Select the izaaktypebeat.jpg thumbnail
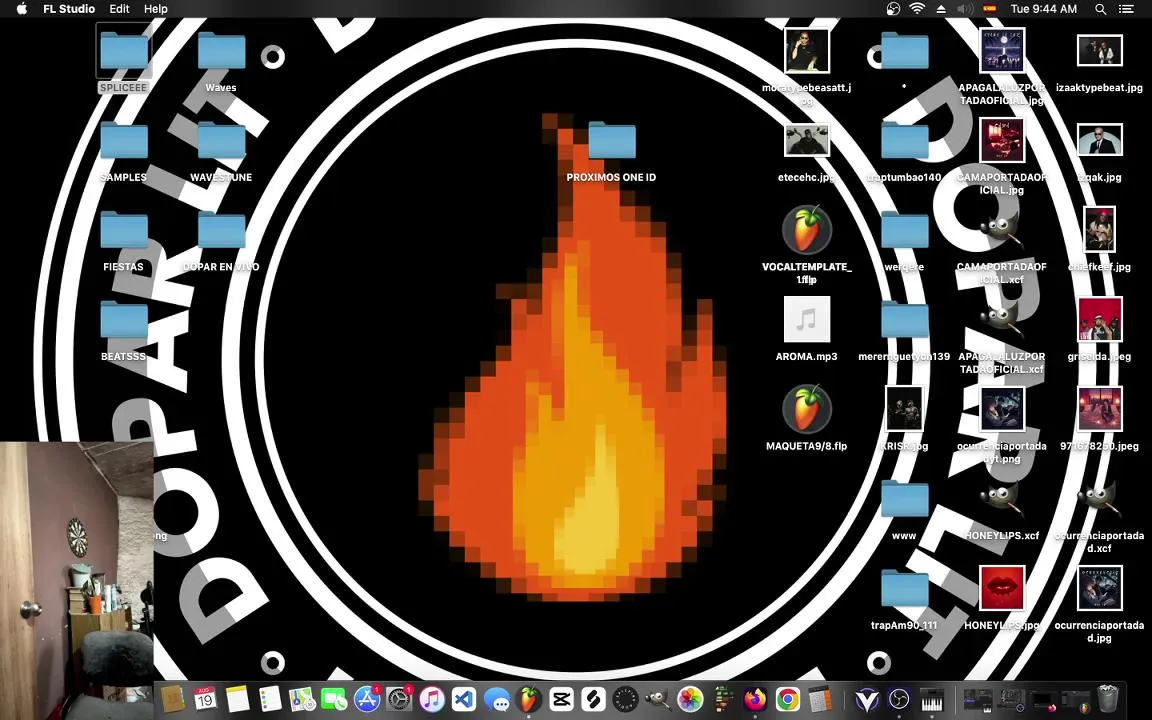This screenshot has height=720, width=1152. point(1100,51)
